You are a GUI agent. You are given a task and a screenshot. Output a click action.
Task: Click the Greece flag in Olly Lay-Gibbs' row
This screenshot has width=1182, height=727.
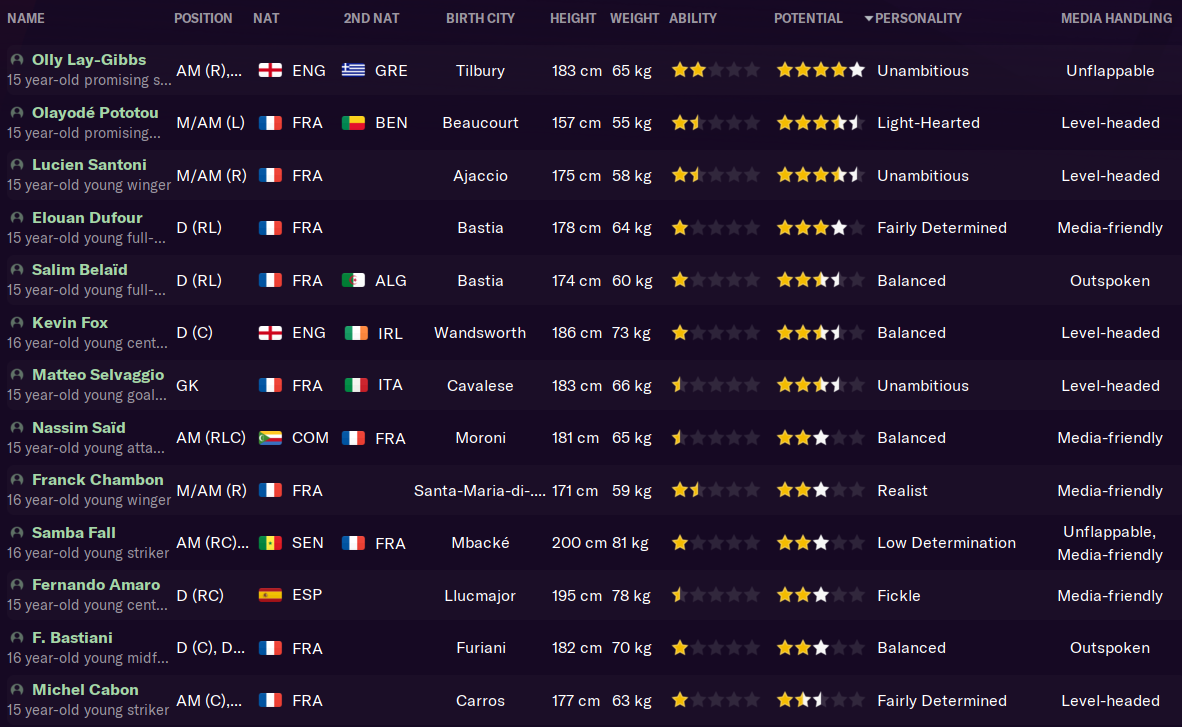coord(353,70)
